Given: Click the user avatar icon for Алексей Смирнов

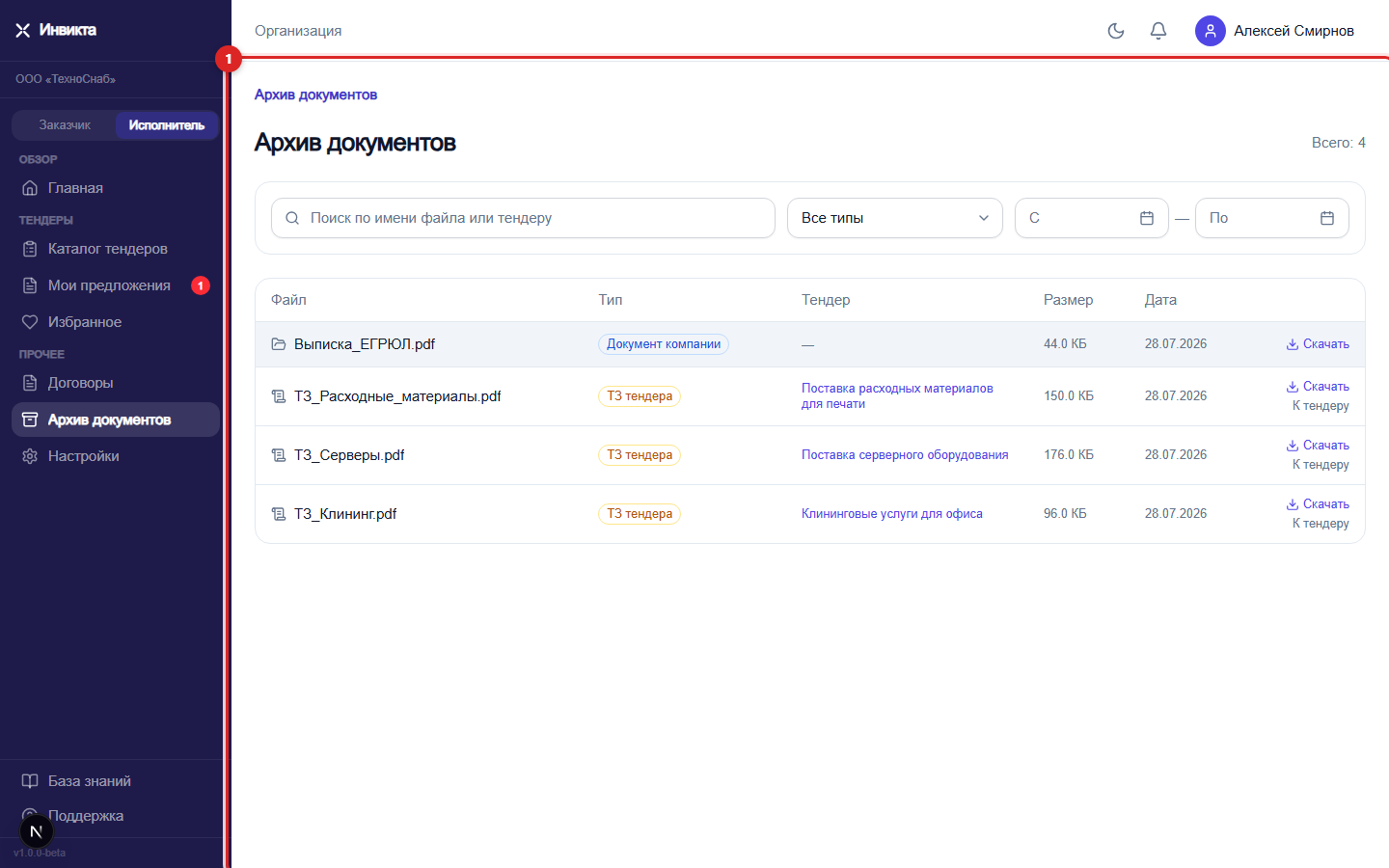Looking at the screenshot, I should pos(1211,31).
